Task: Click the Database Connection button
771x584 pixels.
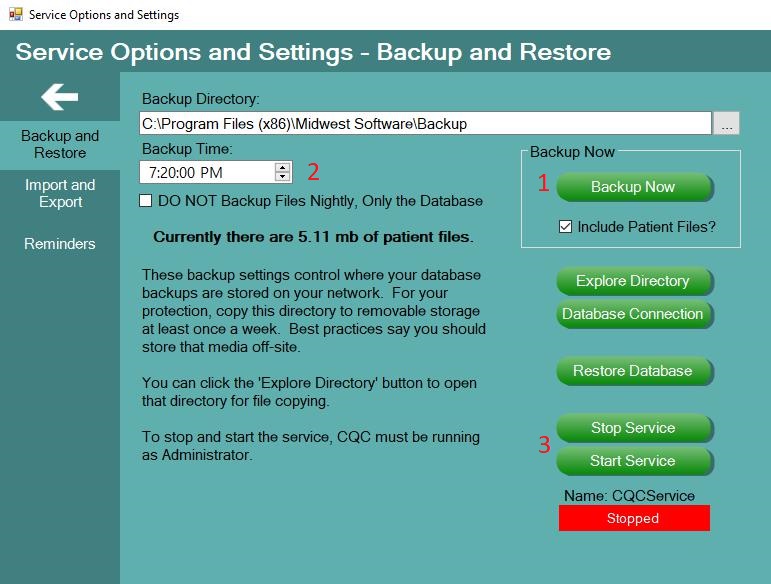Action: click(633, 314)
